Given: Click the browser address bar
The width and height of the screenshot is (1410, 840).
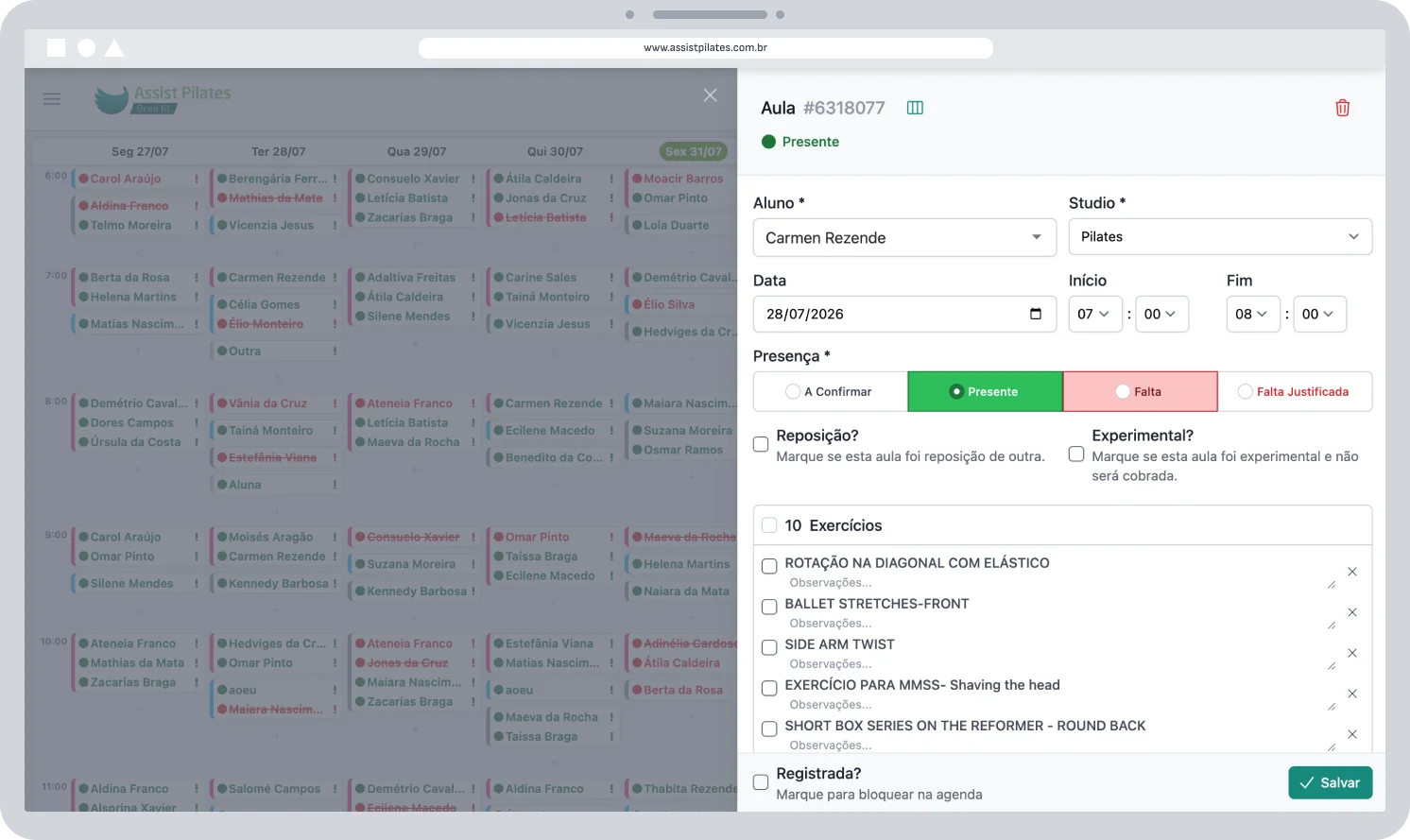Looking at the screenshot, I should pyautogui.click(x=705, y=47).
